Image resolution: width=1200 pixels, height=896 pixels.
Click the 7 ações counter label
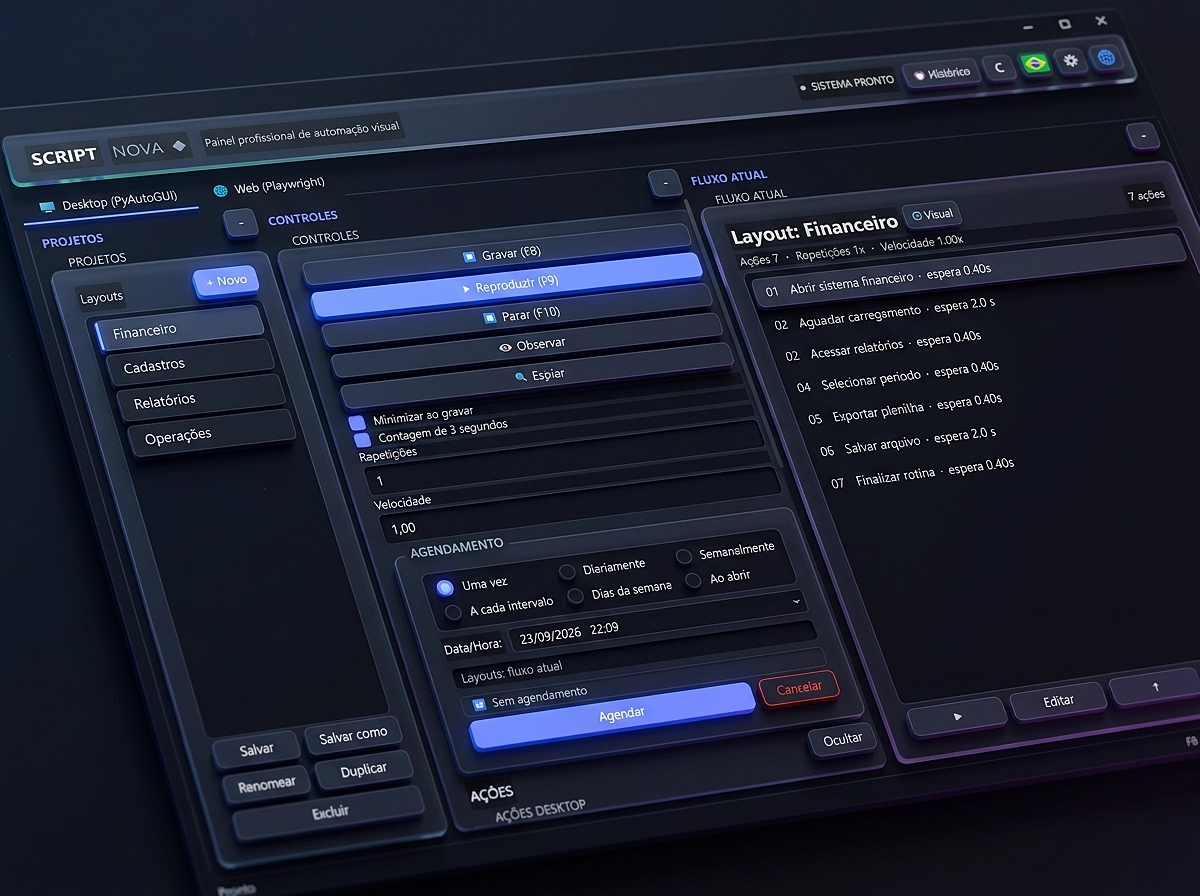(x=1145, y=196)
